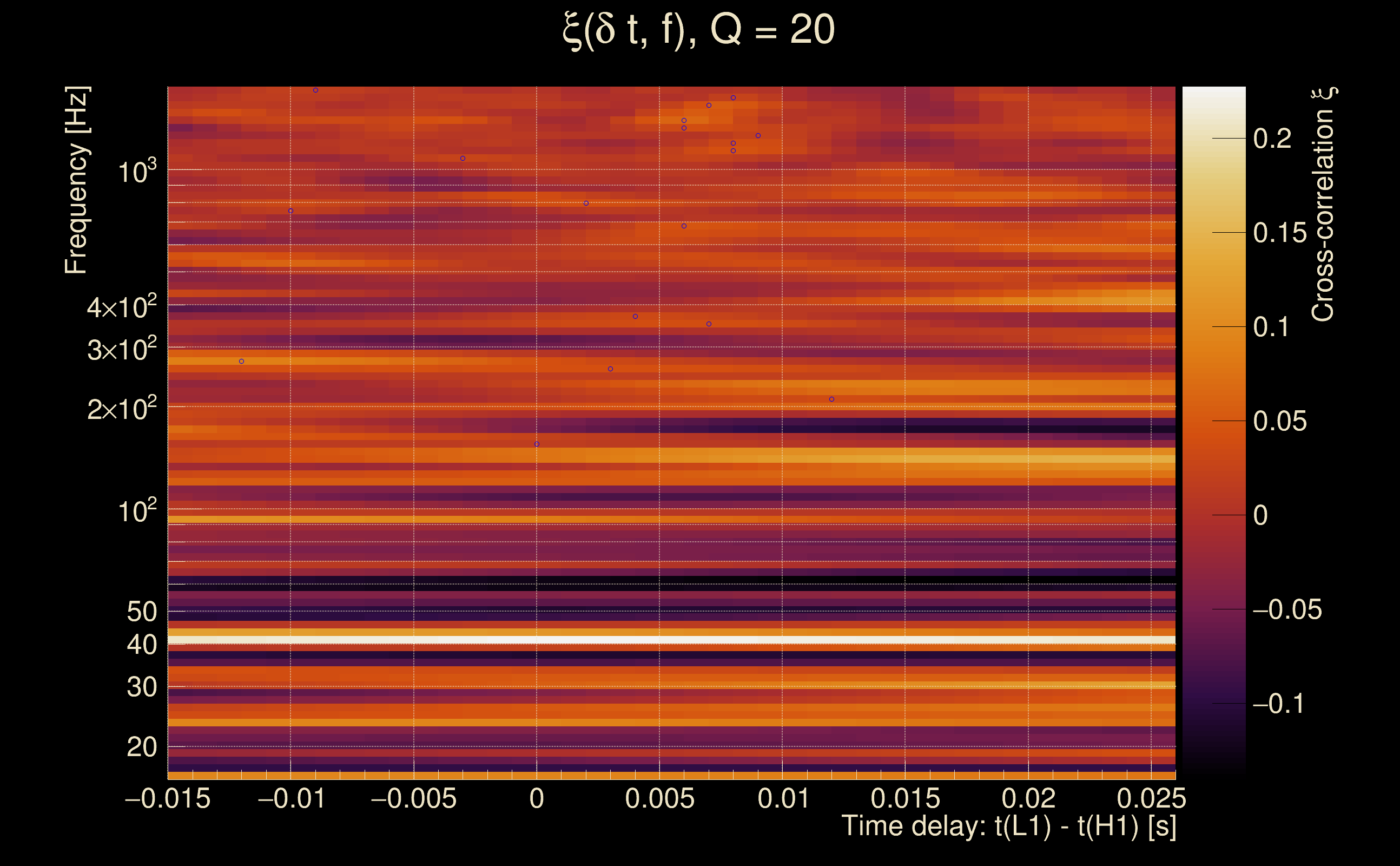Select the −0.1 colorbar tick label
The image size is (1400, 866).
pos(1278,703)
